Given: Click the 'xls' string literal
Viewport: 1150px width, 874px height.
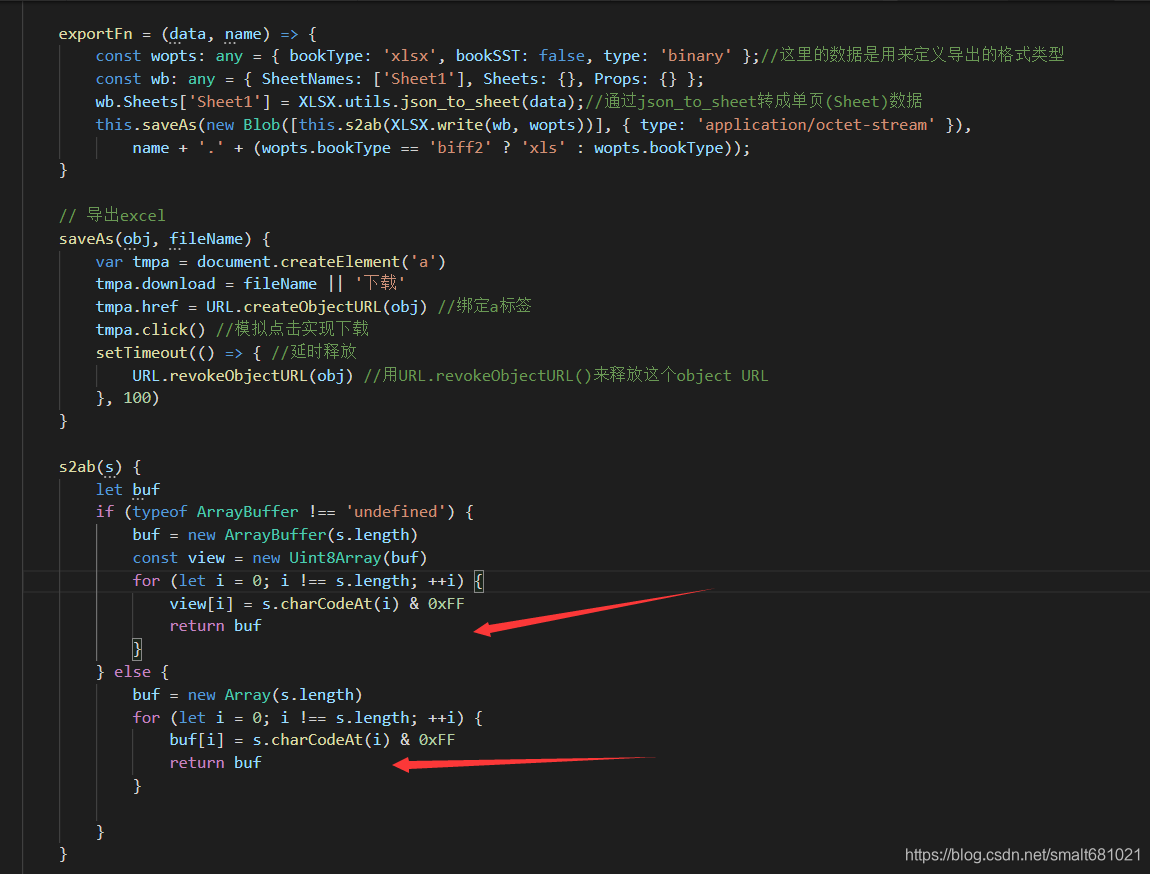Looking at the screenshot, I should coord(543,147).
